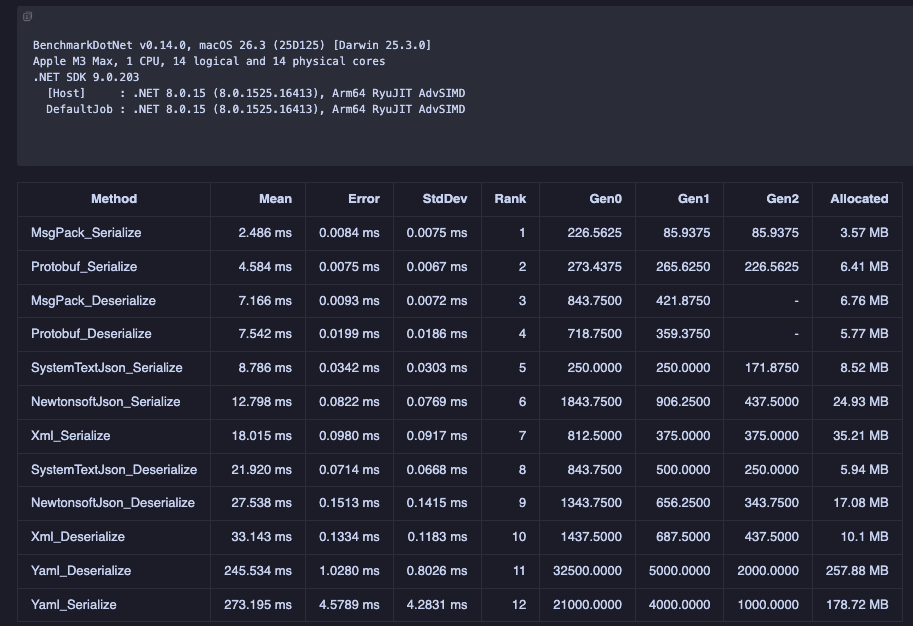Click the Method column header

pyautogui.click(x=114, y=199)
